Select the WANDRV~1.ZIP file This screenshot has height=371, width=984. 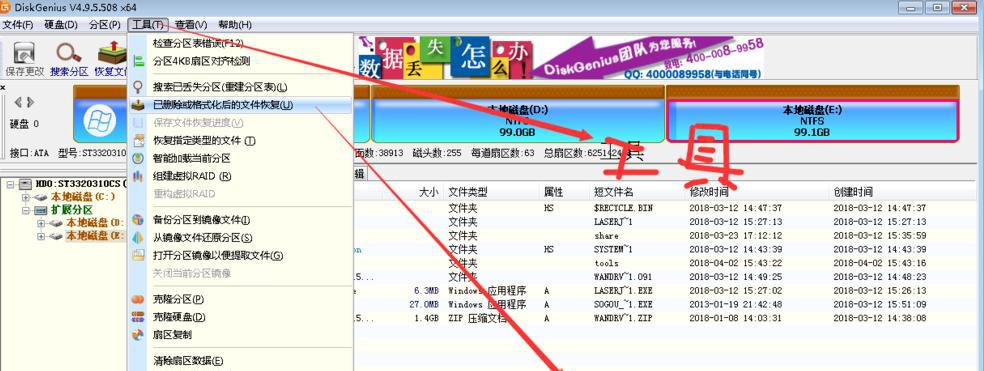click(x=623, y=318)
